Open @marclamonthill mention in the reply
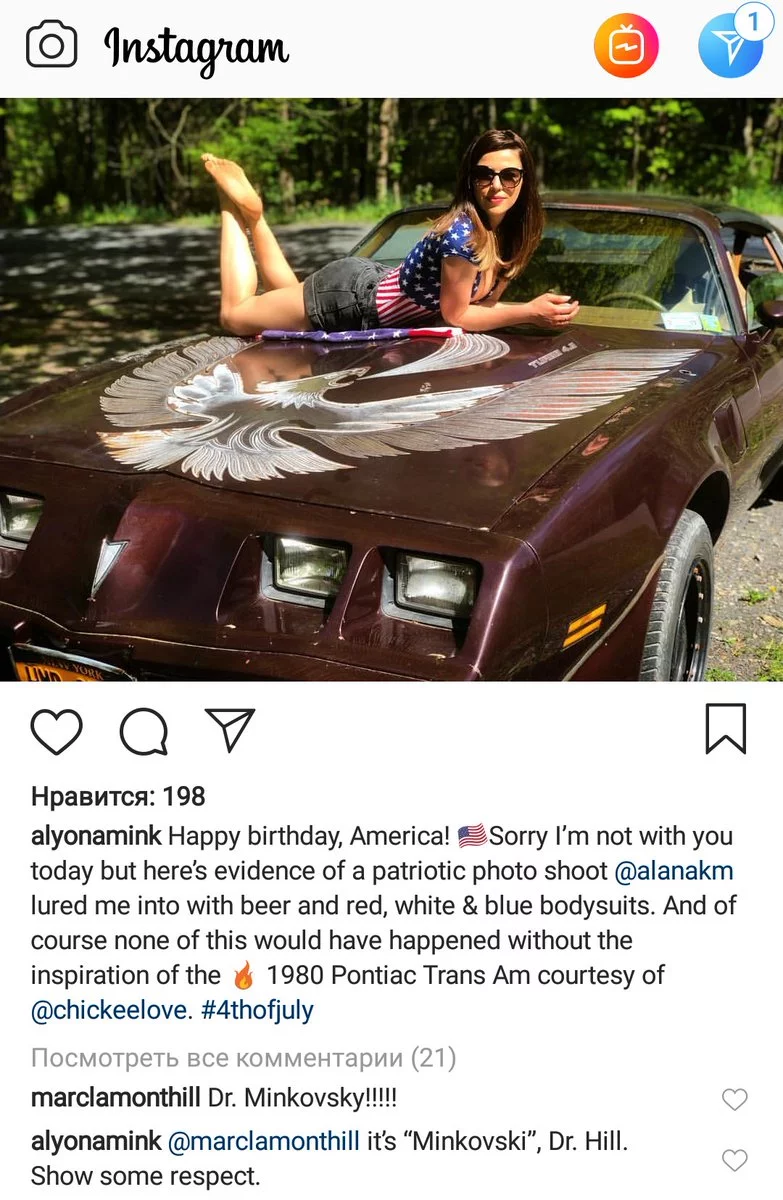This screenshot has height=1200, width=783. [264, 1141]
